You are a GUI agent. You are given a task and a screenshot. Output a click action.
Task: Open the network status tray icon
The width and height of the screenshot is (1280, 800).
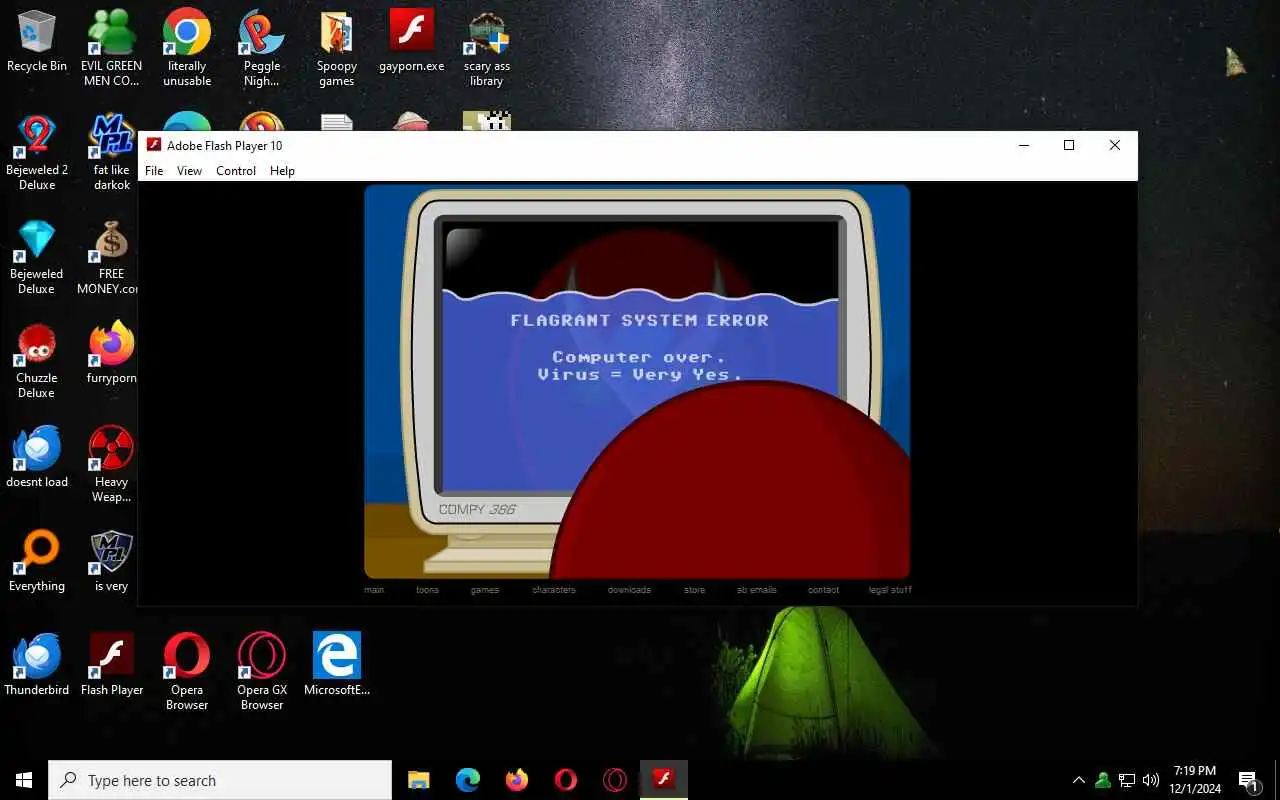tap(1127, 780)
